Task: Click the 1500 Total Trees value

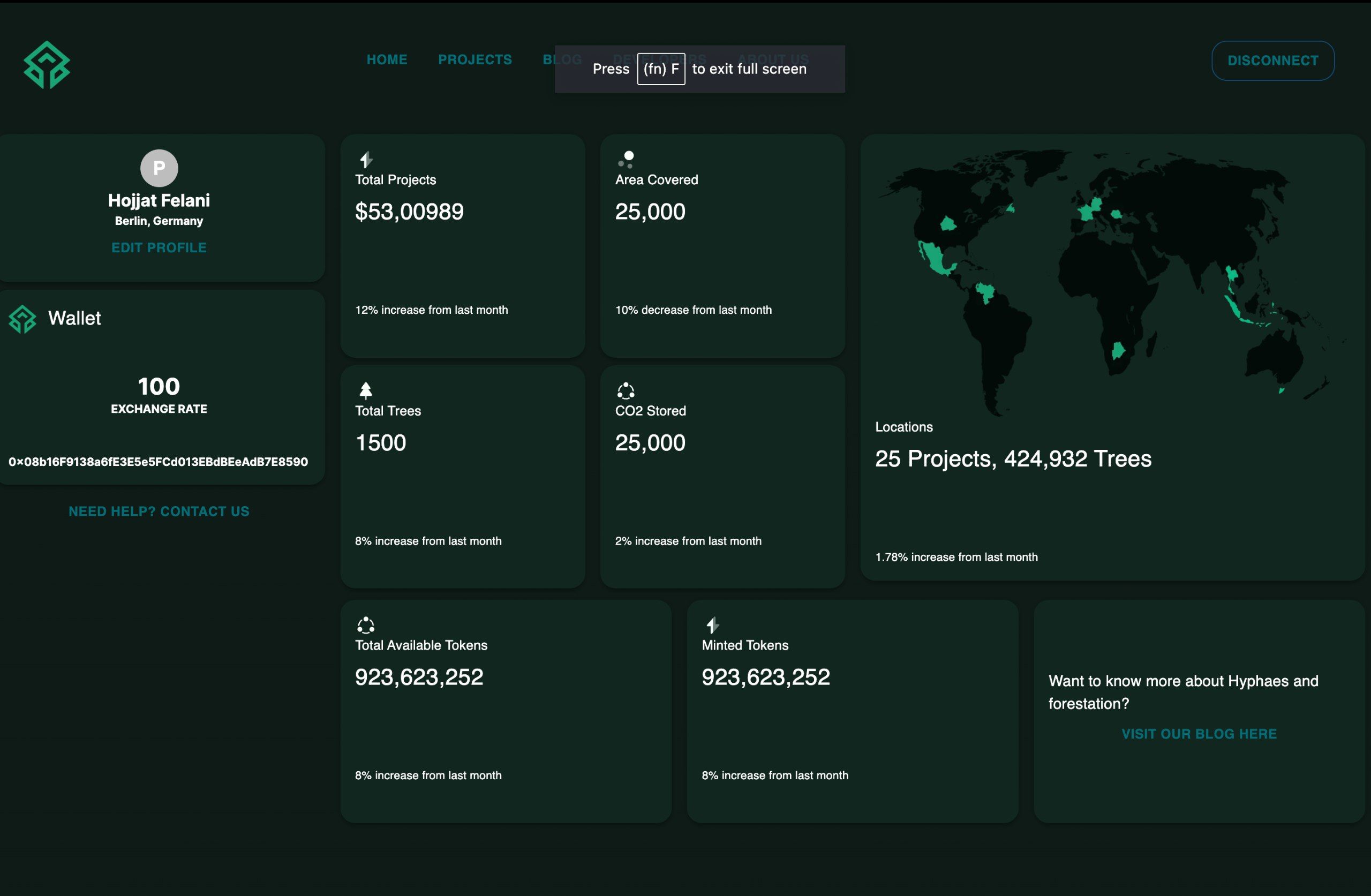Action: (x=381, y=443)
